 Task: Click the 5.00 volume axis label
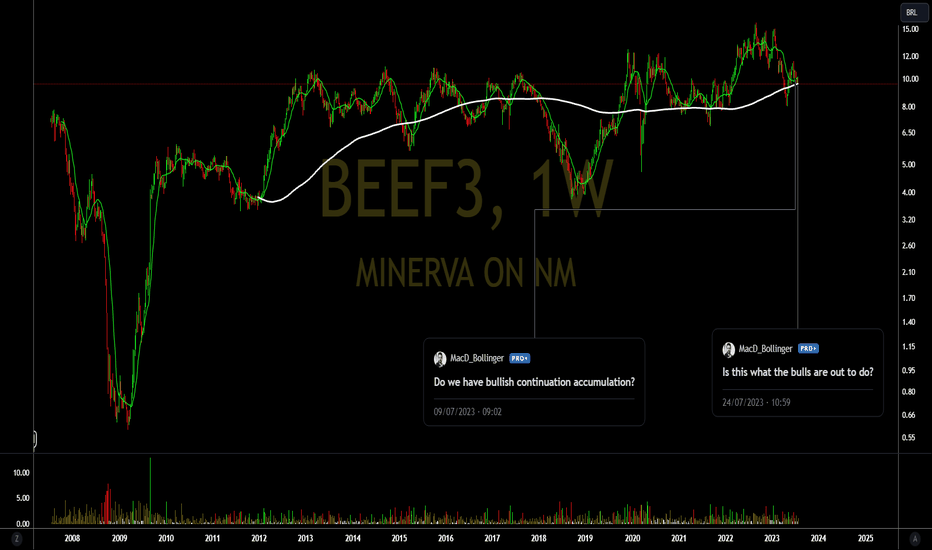pos(23,498)
